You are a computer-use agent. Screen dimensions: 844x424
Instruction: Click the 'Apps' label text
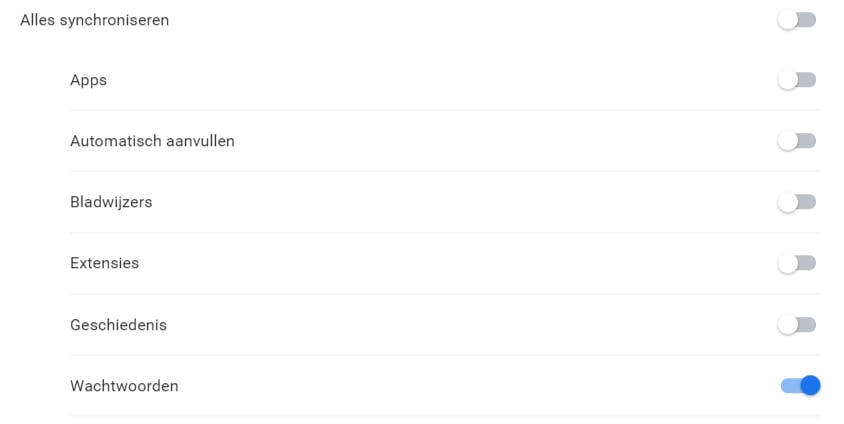(88, 80)
